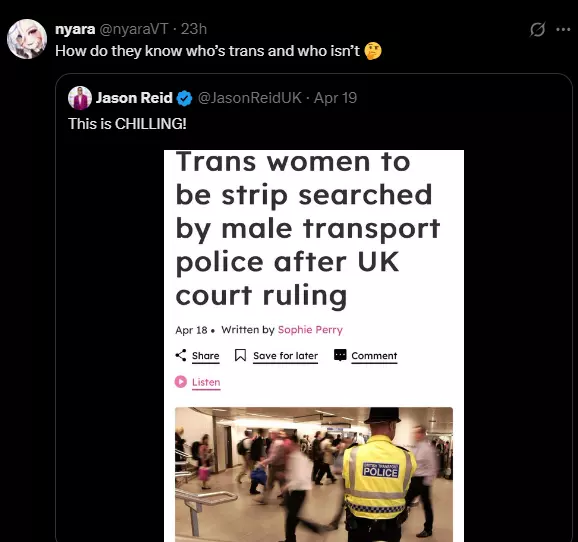Click the Comment speech bubble icon
Image resolution: width=578 pixels, height=542 pixels.
(x=340, y=355)
